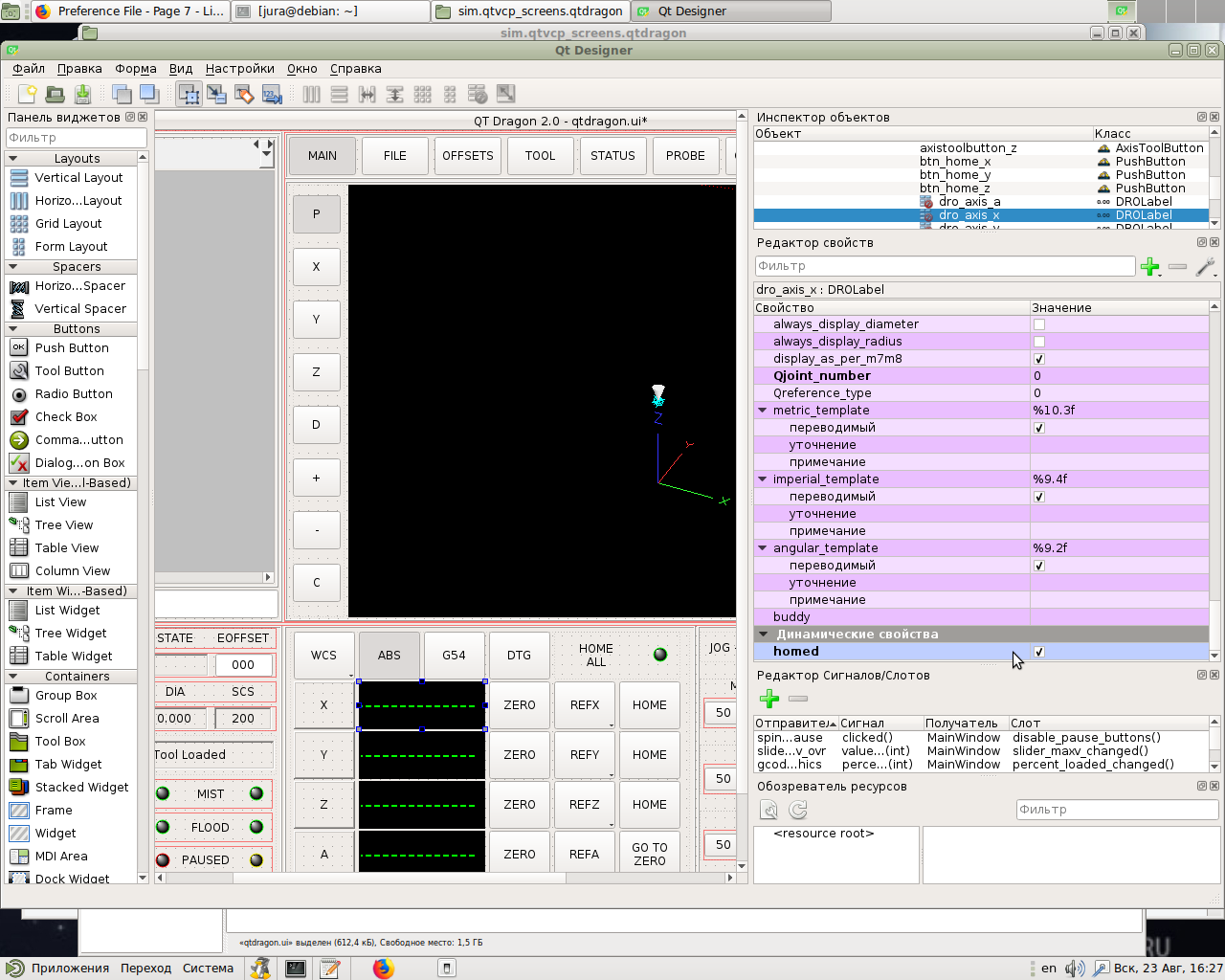Click the Lay Out in Grid icon
This screenshot has width=1225, height=980.
coord(422,94)
